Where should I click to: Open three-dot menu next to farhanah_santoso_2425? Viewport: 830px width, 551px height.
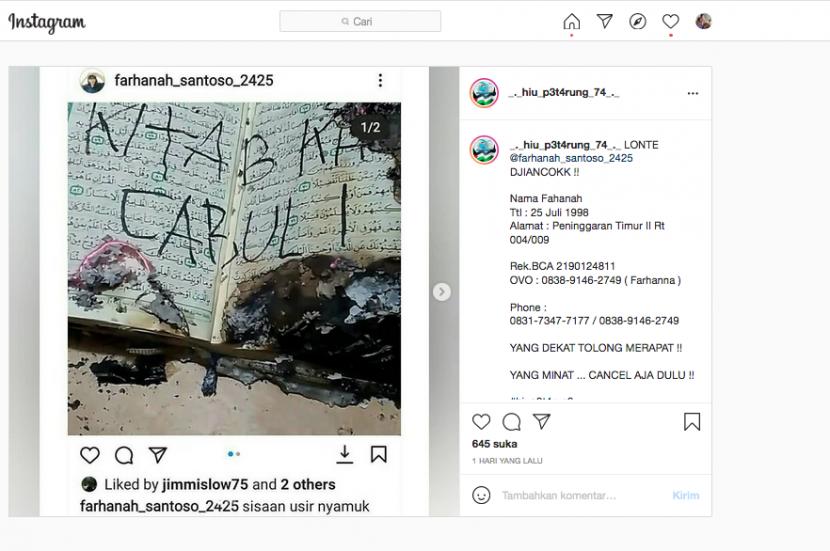coord(380,80)
